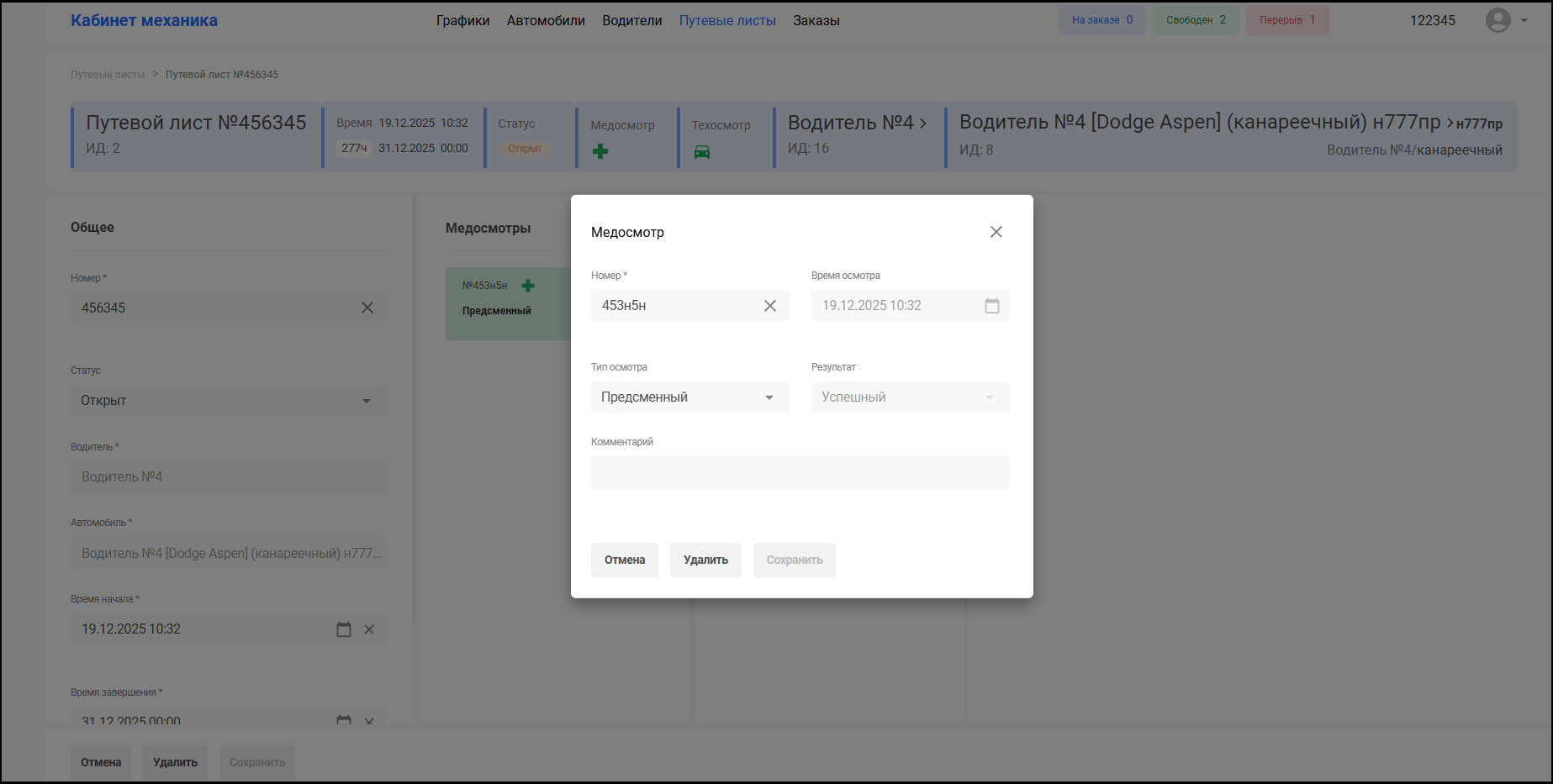Click the user avatar icon
The height and width of the screenshot is (784, 1553).
(1498, 20)
